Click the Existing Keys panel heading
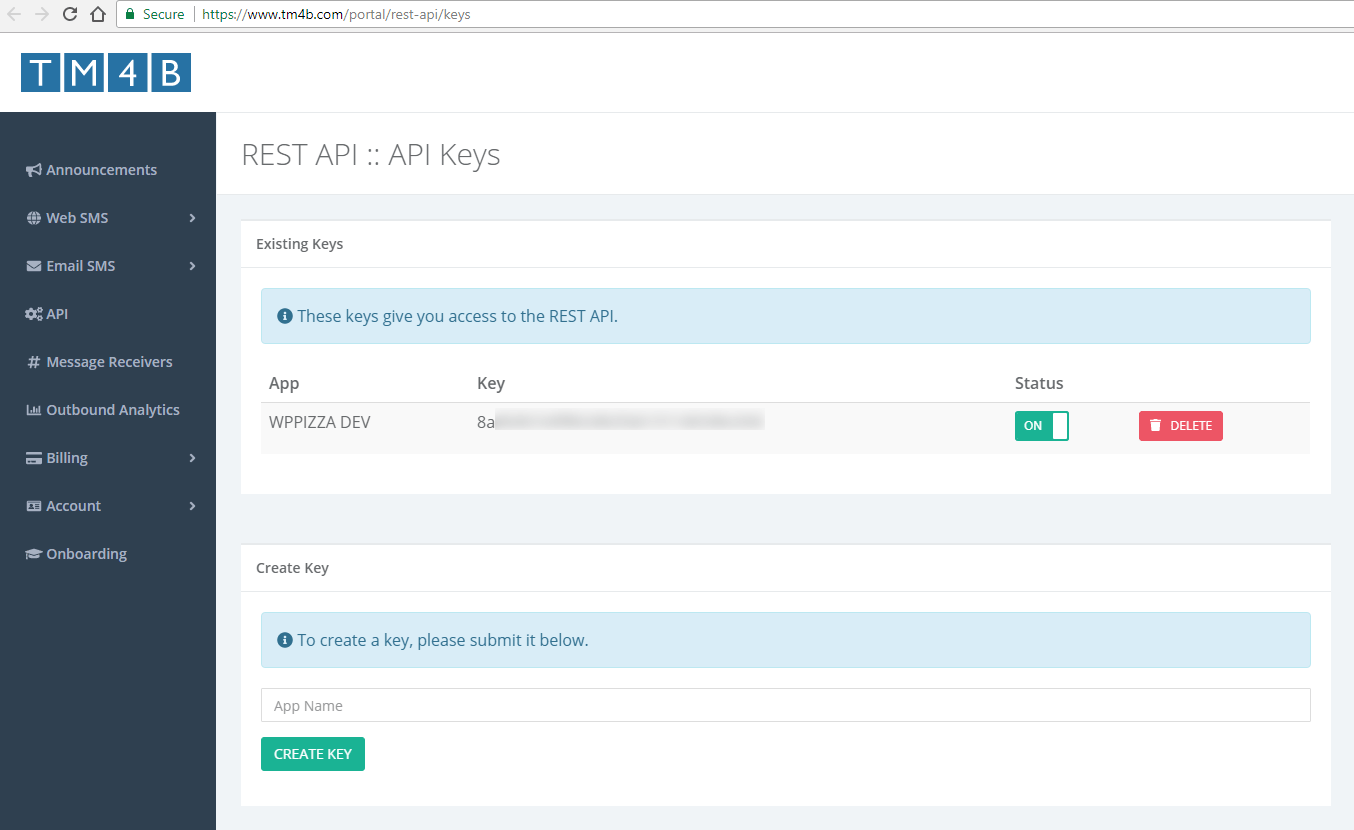 click(300, 244)
